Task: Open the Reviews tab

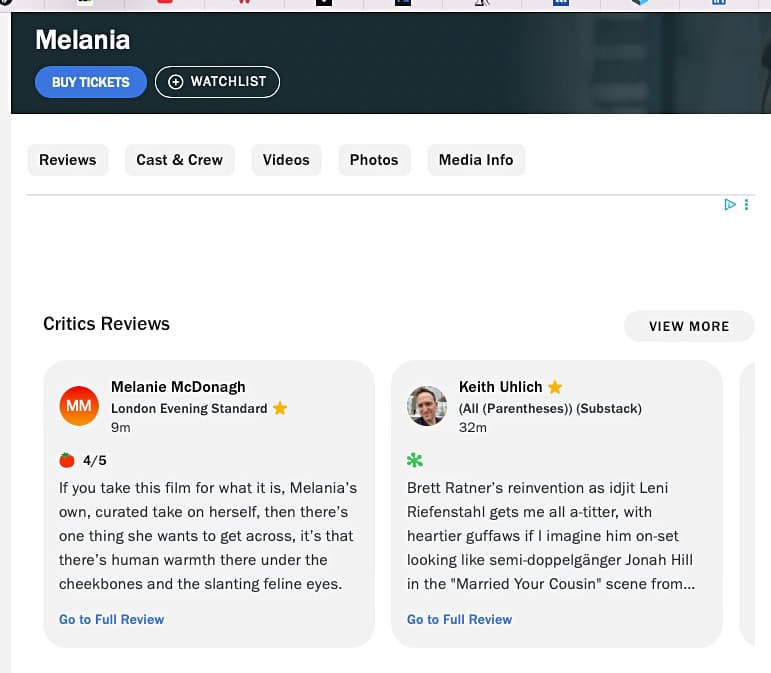Action: click(x=68, y=160)
